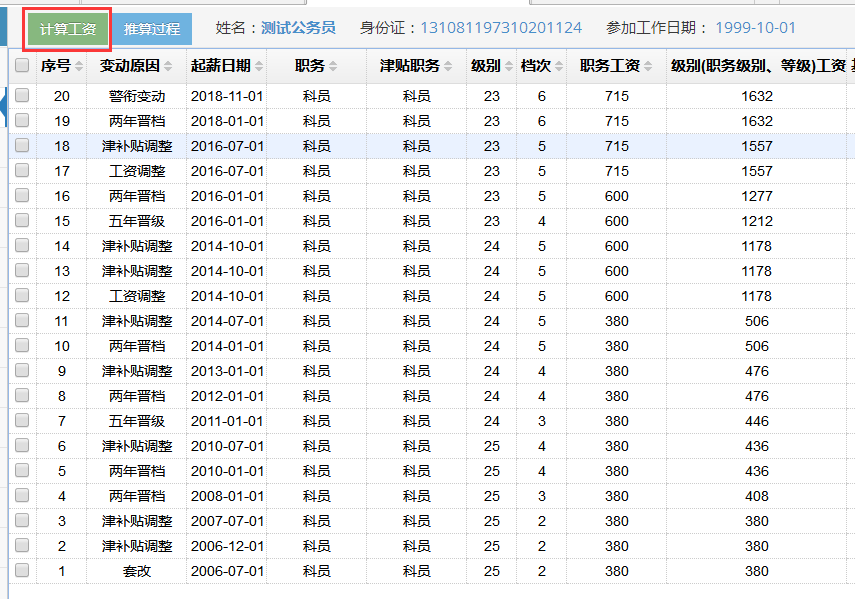Enable the checkbox on row 13
The height and width of the screenshot is (599, 855).
22,270
